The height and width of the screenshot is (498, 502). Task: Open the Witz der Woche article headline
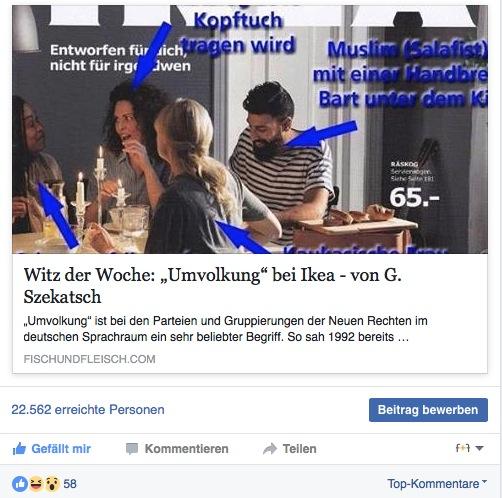[x=212, y=286]
